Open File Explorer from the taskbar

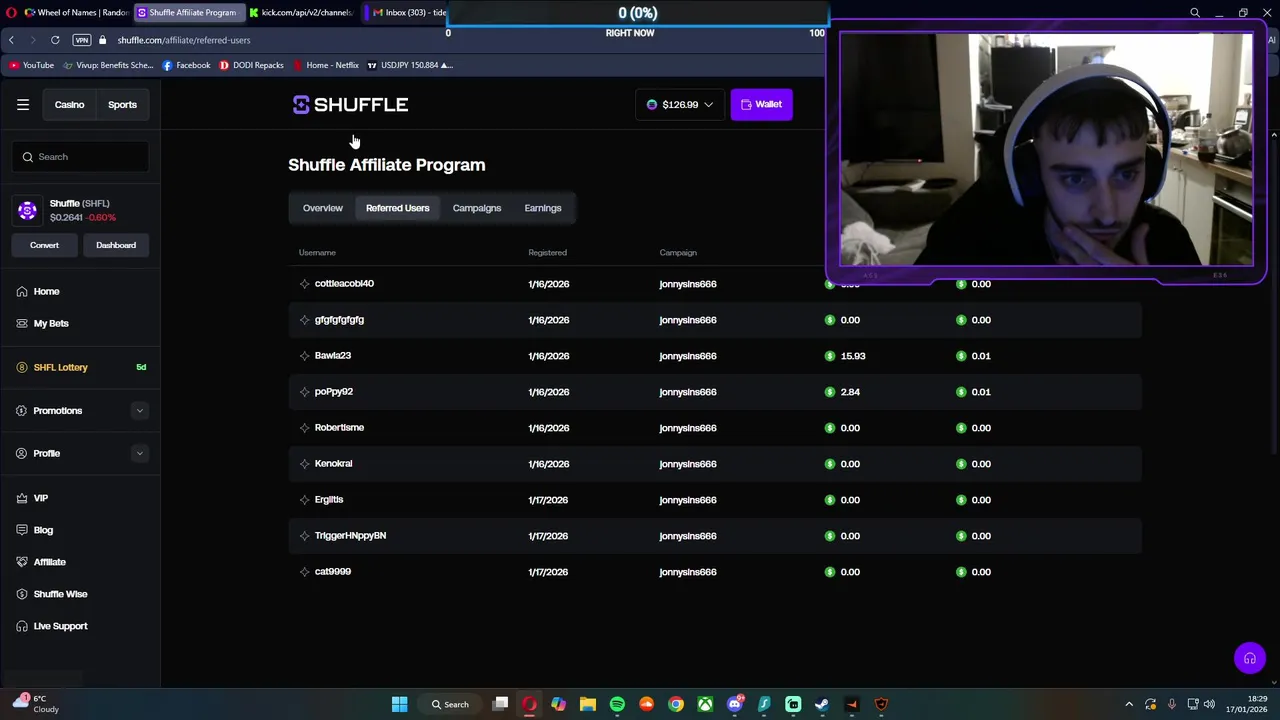588,704
